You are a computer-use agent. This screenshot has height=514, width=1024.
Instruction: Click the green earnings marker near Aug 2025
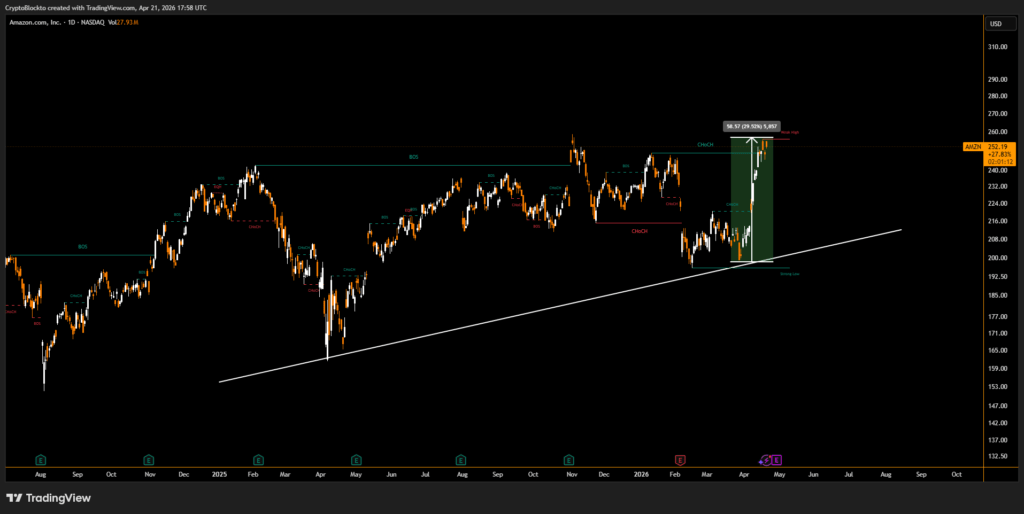tap(460, 459)
